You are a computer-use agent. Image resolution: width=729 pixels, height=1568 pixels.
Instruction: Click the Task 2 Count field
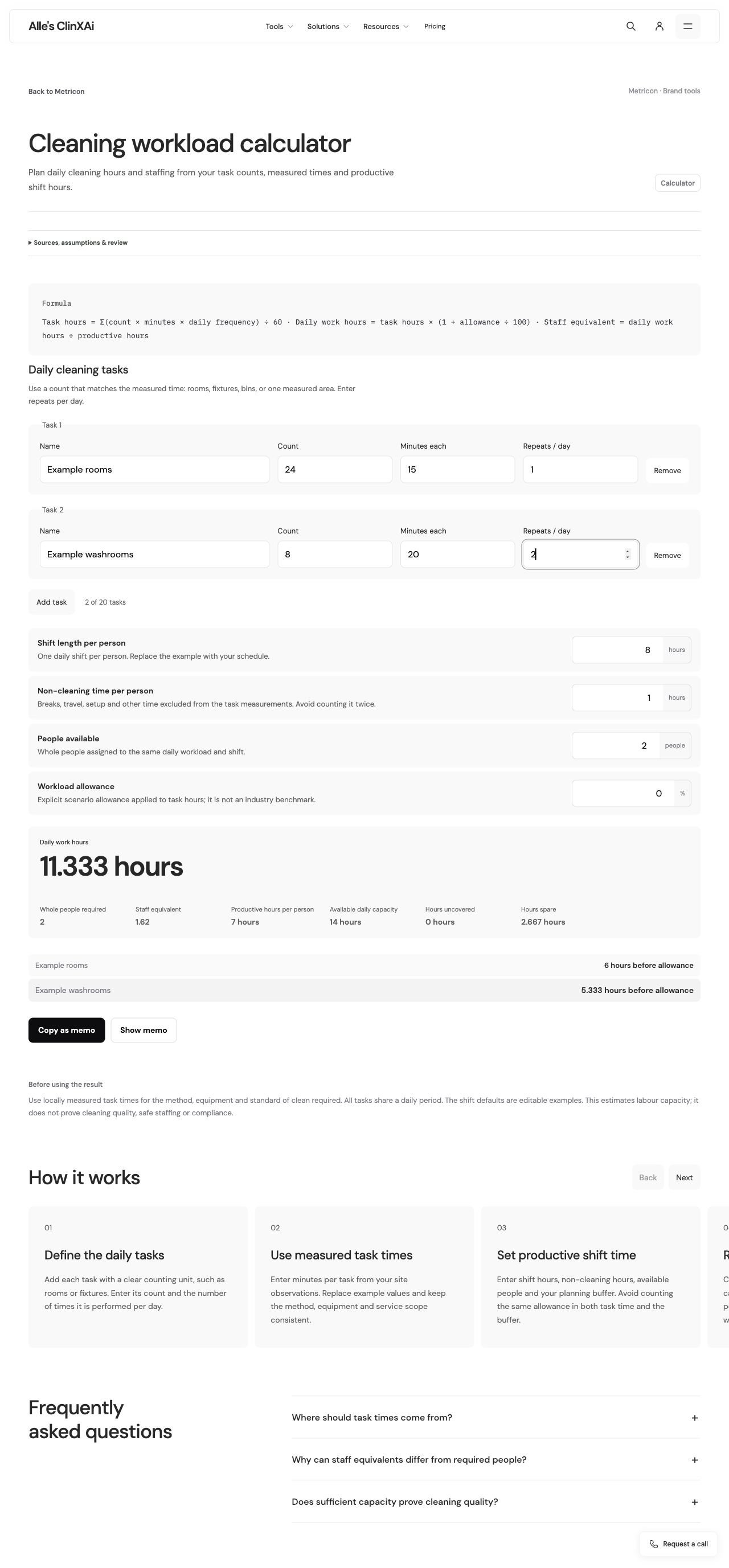point(334,555)
